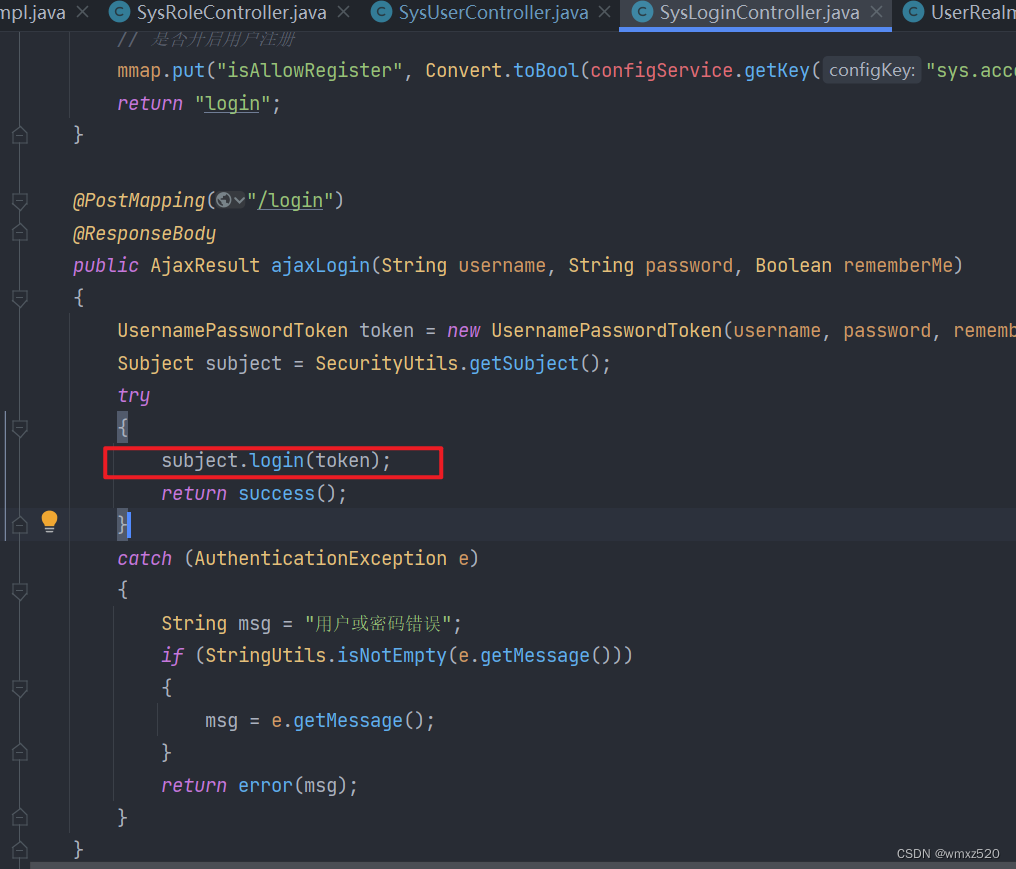This screenshot has width=1016, height=869.
Task: Follow the "login" view link in return statement
Action: [232, 103]
